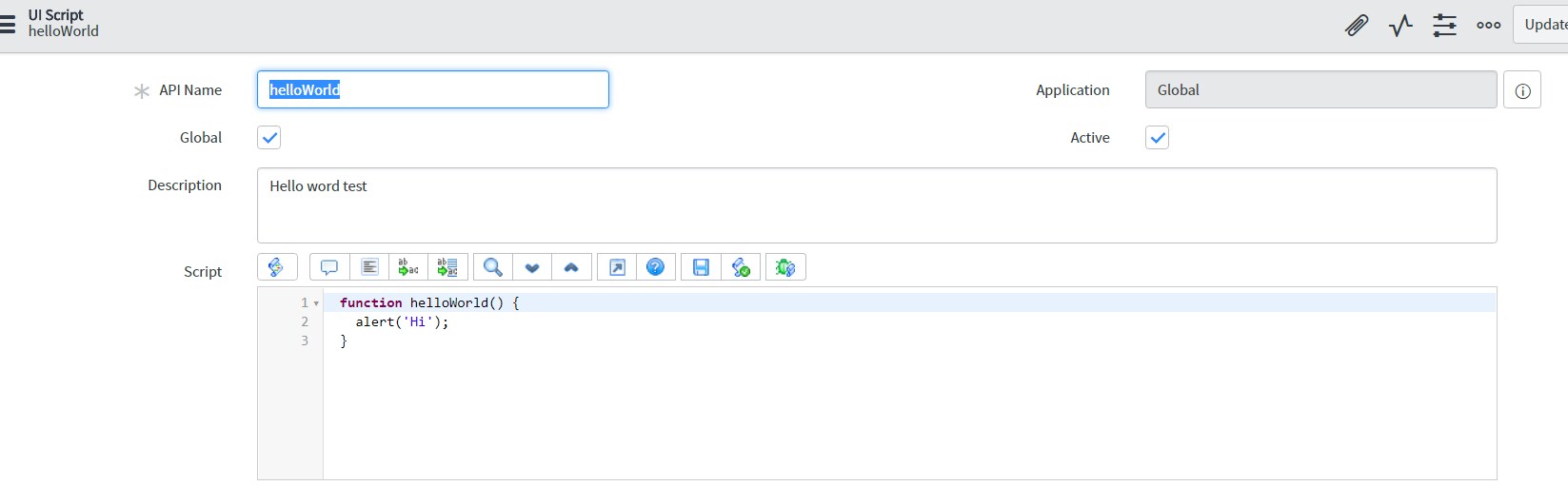Click line number 2 in gutter
Image resolution: width=1568 pixels, height=486 pixels.
[x=305, y=321]
